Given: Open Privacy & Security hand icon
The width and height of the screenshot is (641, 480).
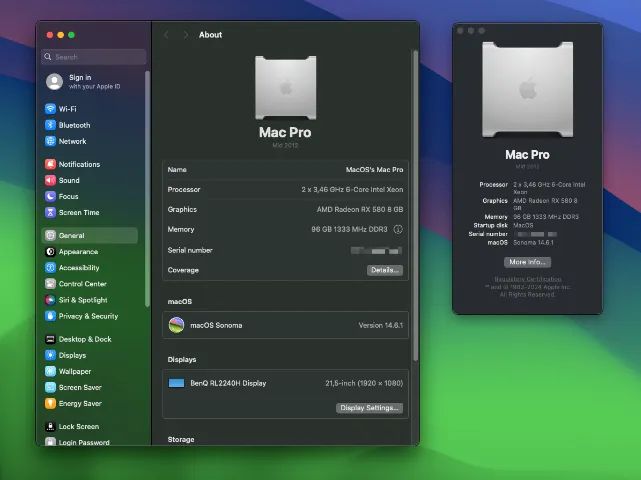Looking at the screenshot, I should coord(50,316).
